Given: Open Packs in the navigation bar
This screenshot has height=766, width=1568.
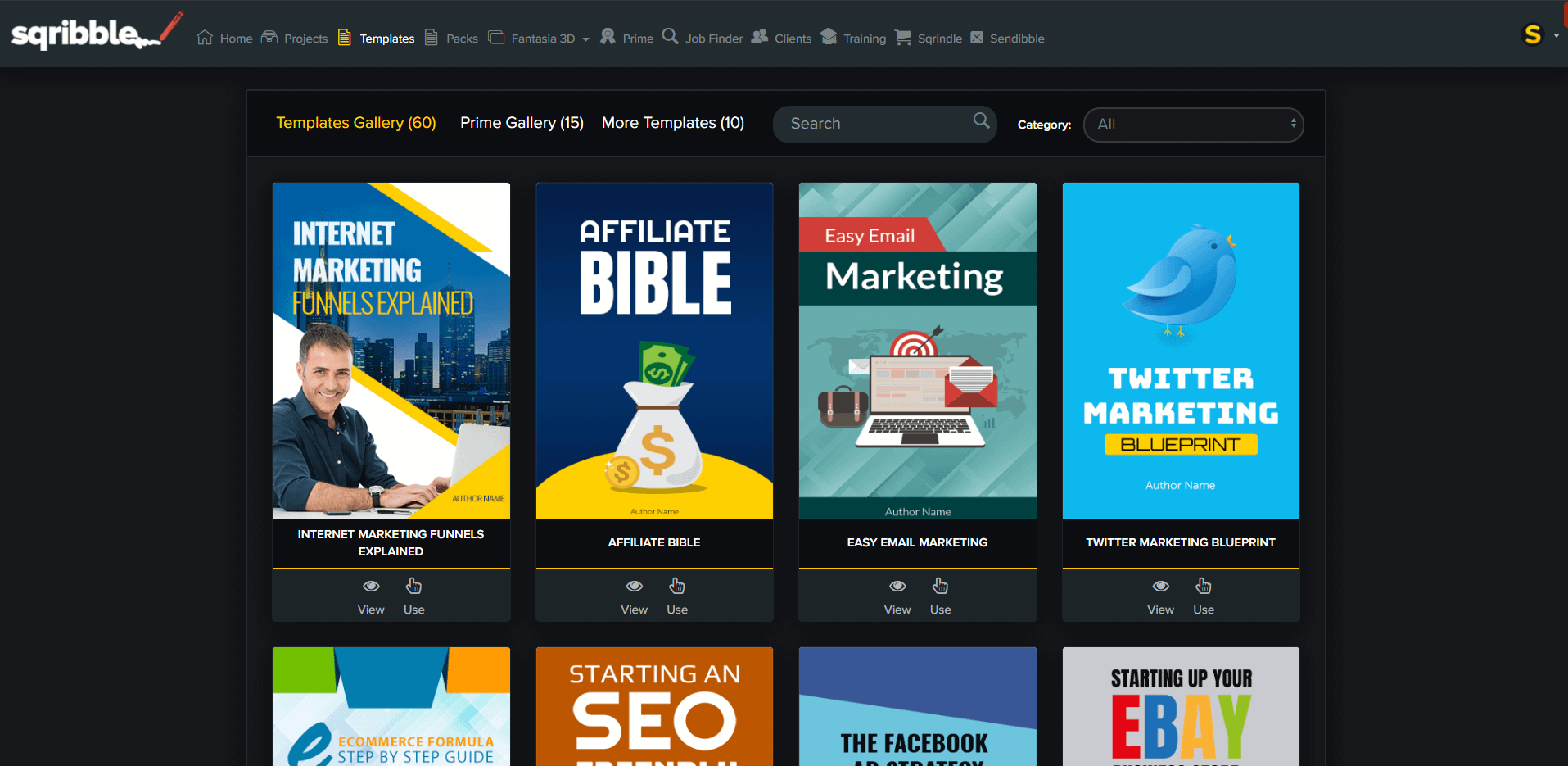Looking at the screenshot, I should [462, 39].
